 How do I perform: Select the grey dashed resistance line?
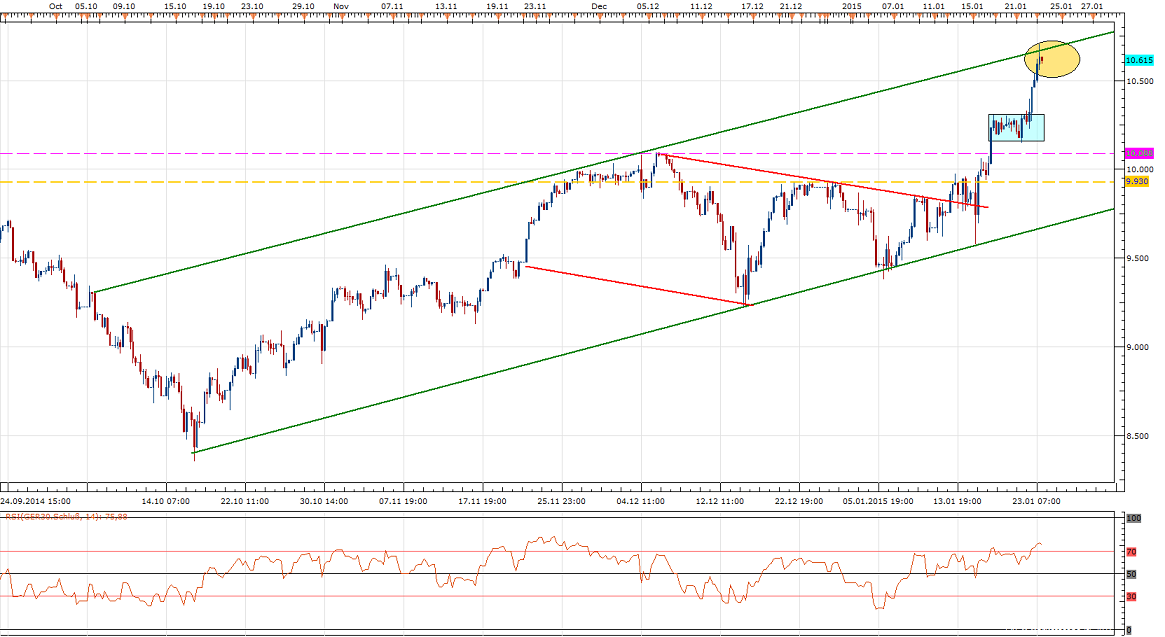(x=300, y=153)
